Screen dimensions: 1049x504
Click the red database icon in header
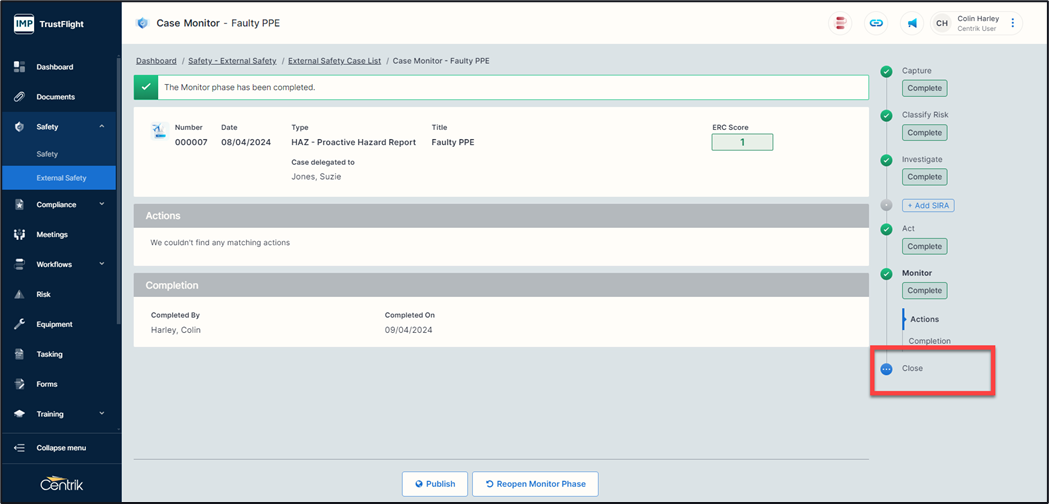pyautogui.click(x=841, y=23)
